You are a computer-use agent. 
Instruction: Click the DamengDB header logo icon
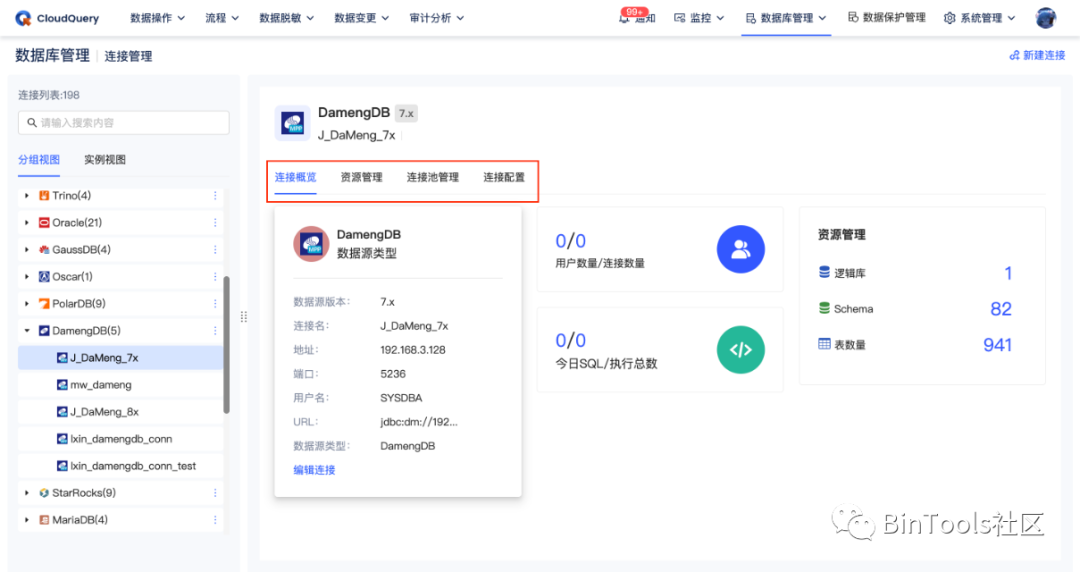293,124
